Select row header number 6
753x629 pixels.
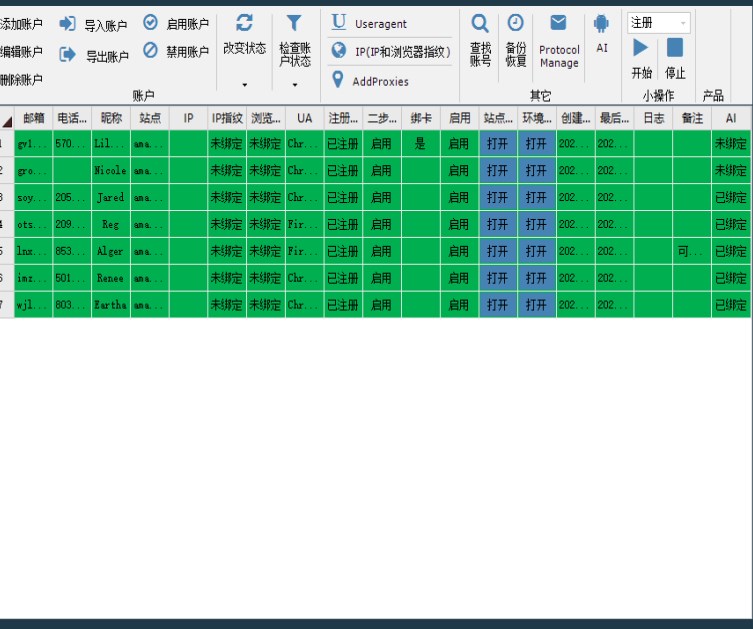click(7, 278)
